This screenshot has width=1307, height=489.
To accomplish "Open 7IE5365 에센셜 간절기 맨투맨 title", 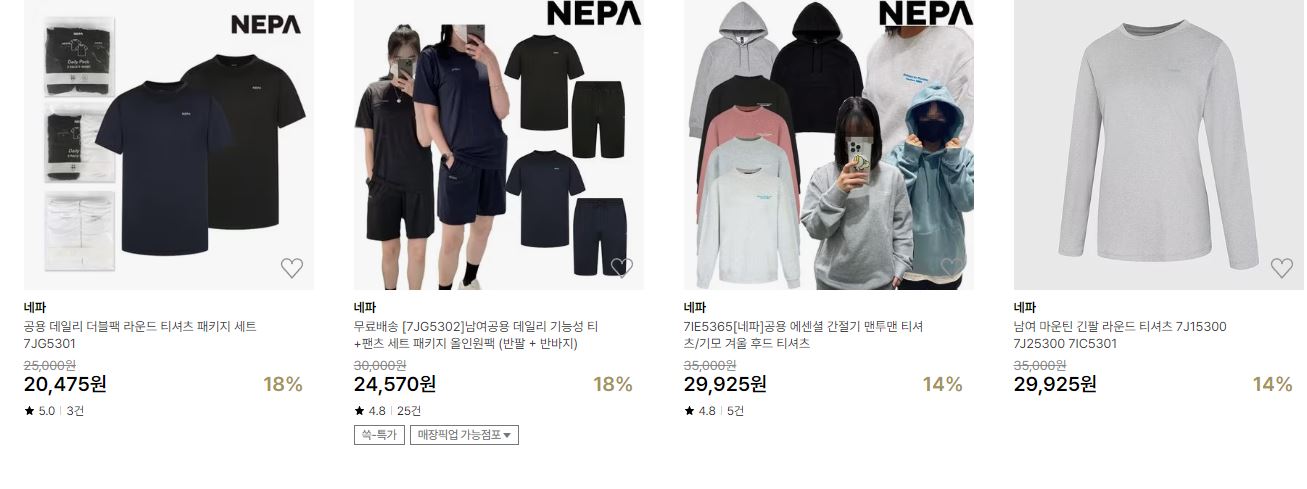I will coord(804,335).
